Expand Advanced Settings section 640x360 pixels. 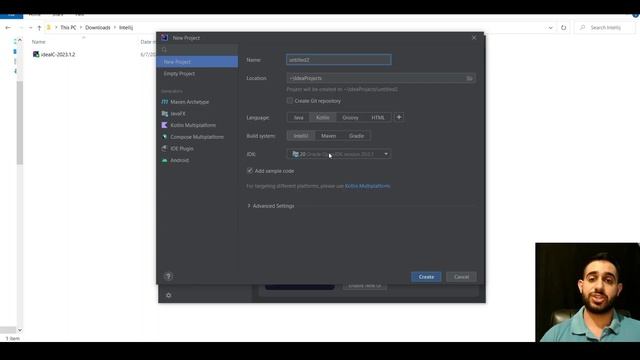[271, 206]
